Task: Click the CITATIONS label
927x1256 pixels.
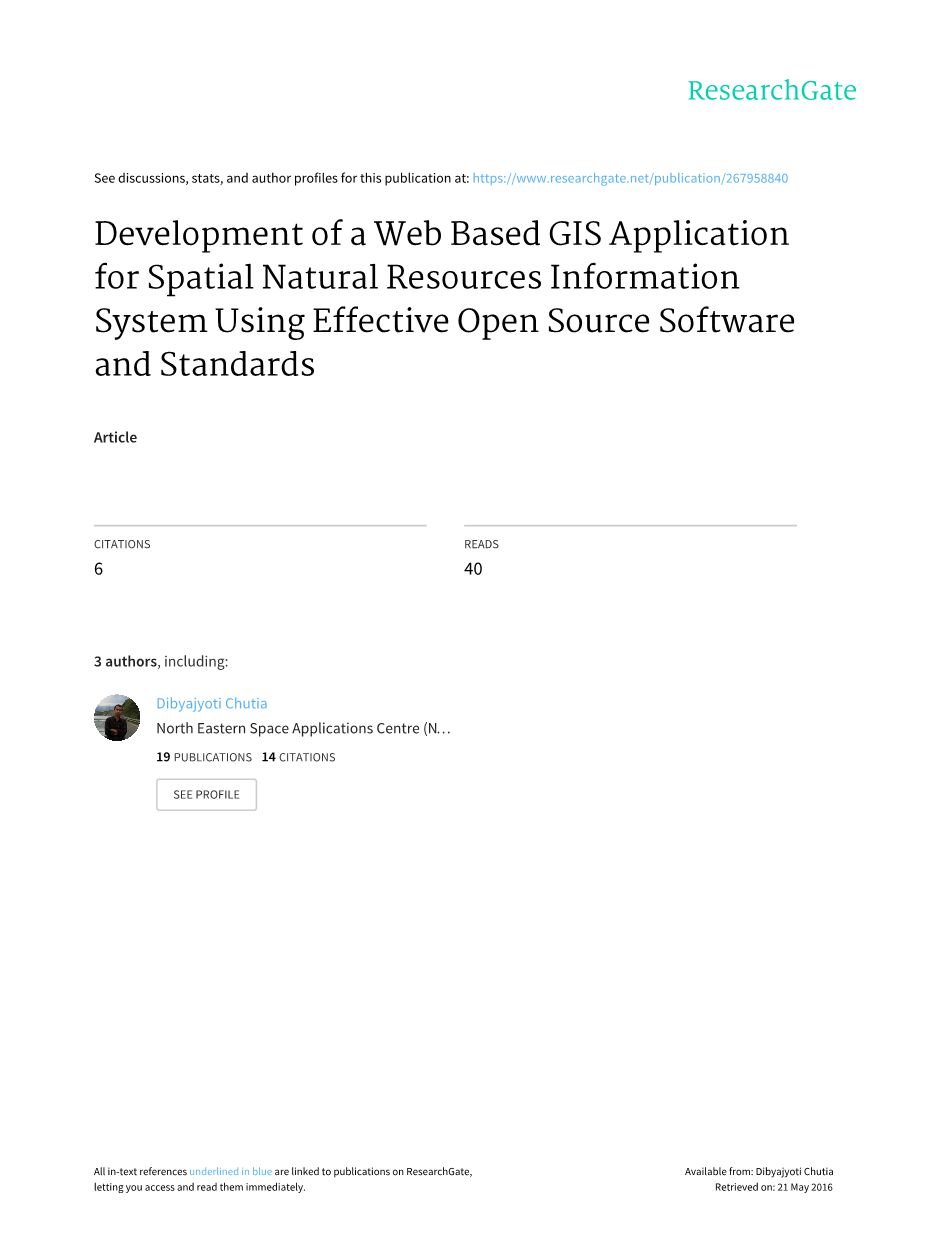Action: point(122,544)
